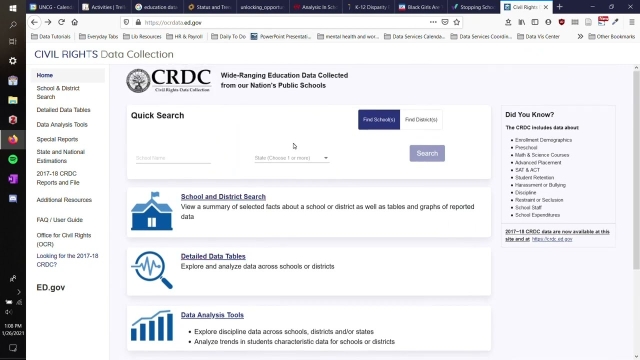Screen dimensions: 640x360
Task: Open the browser home page icon
Action: pos(74,22)
